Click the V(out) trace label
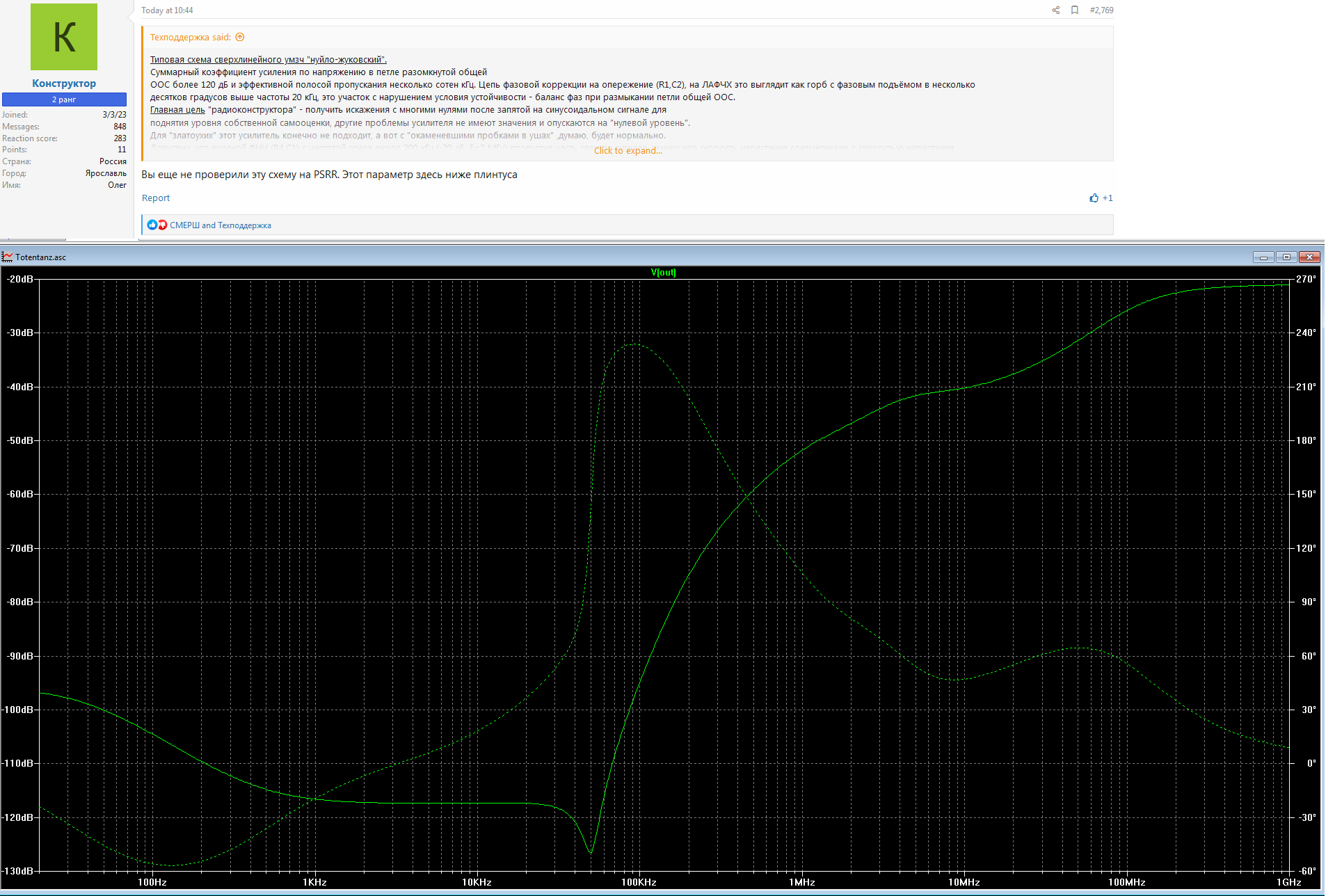The image size is (1335, 896). click(663, 273)
